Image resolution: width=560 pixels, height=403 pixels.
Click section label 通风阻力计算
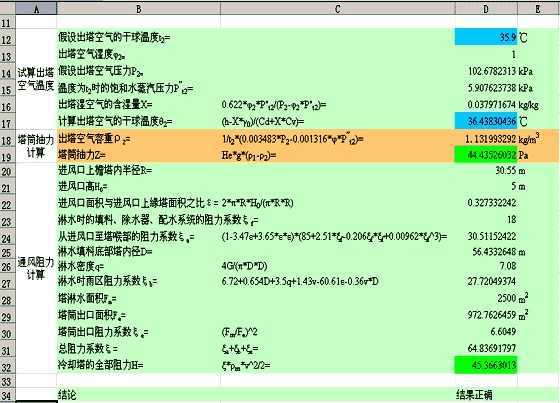click(x=36, y=268)
